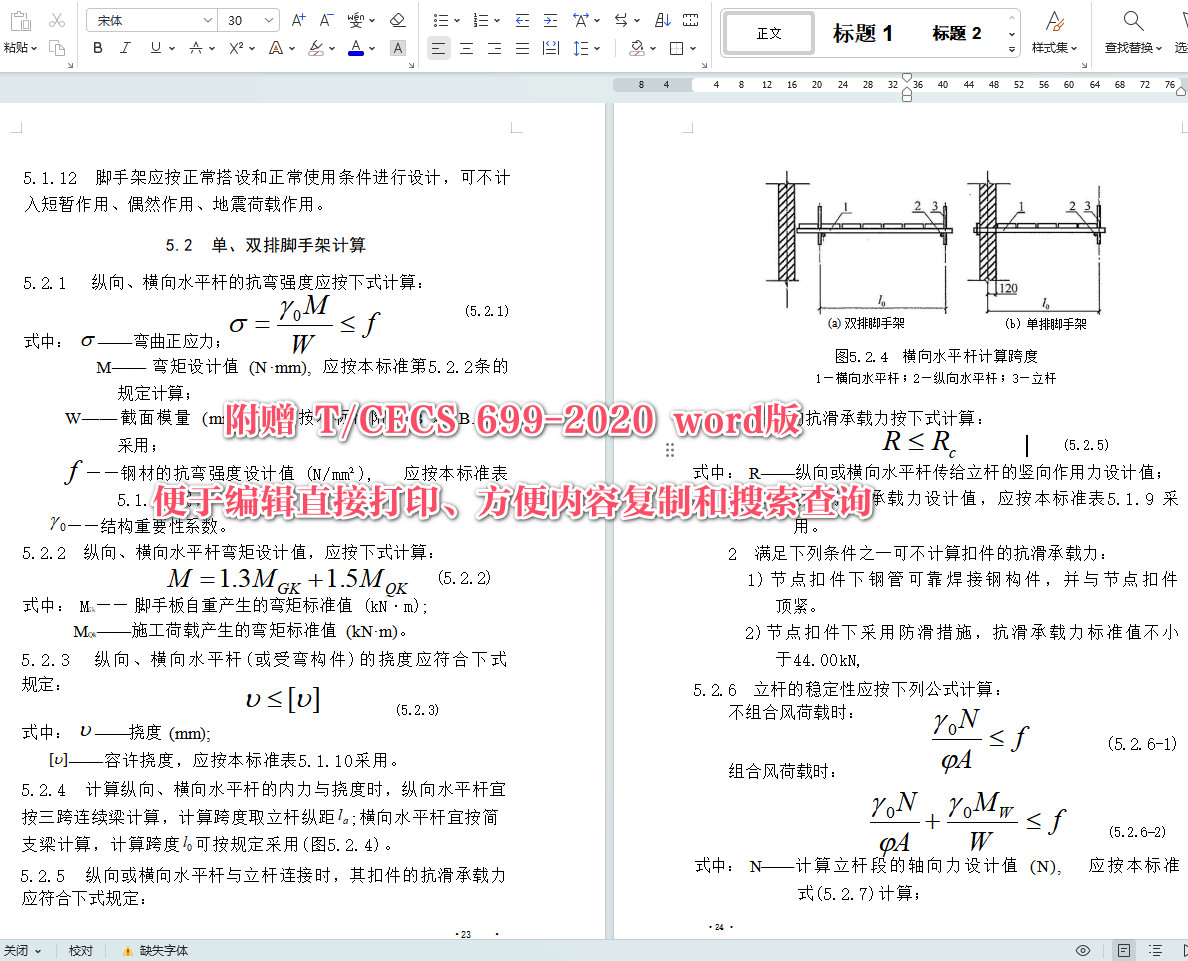Screen dimensions: 1188x961
Task: Click 校对 proofing in status bar
Action: 81,951
